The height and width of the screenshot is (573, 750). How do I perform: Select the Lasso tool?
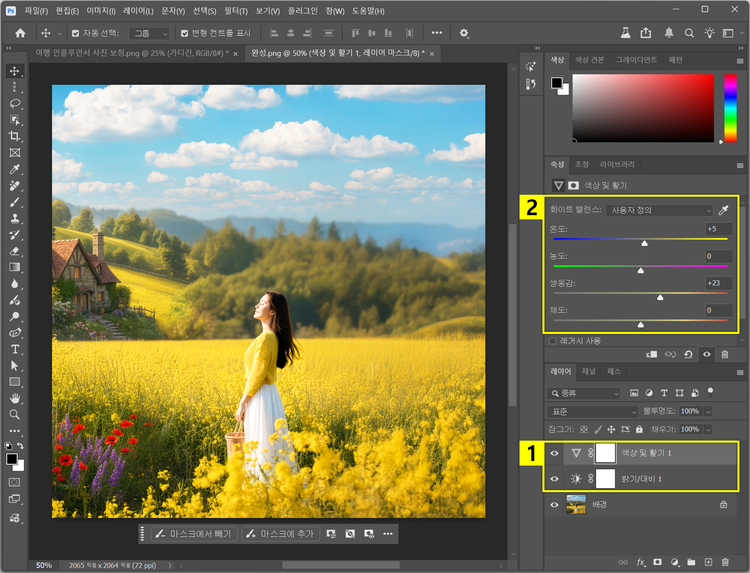click(x=15, y=103)
